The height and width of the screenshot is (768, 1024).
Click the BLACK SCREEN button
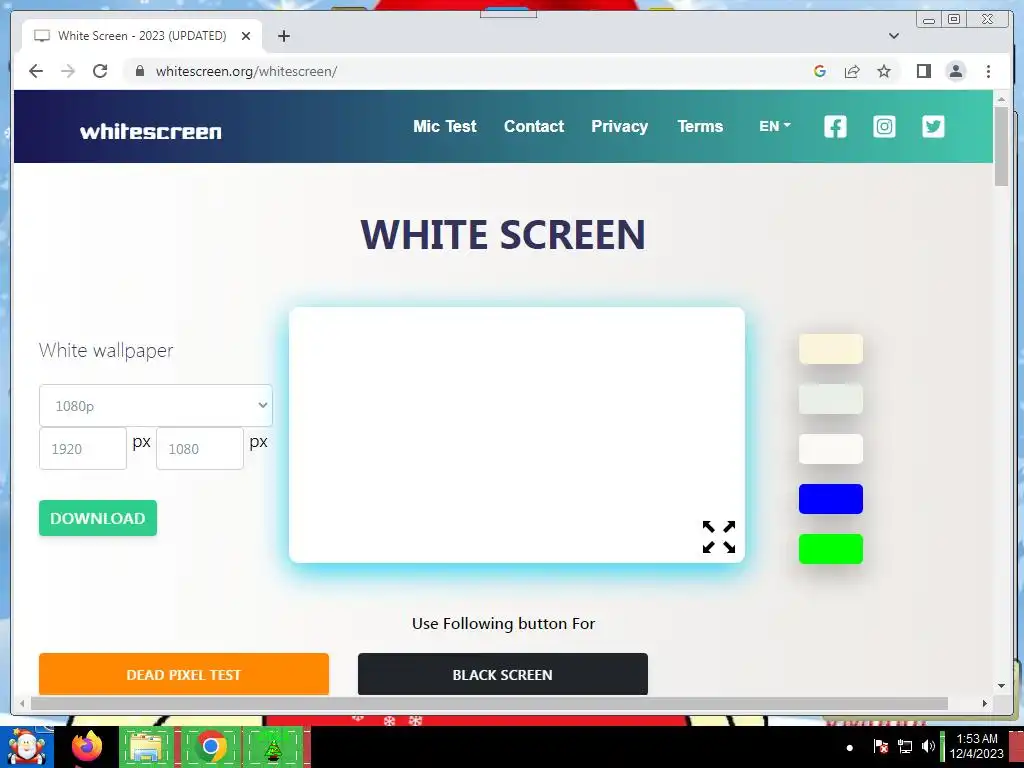click(x=503, y=675)
